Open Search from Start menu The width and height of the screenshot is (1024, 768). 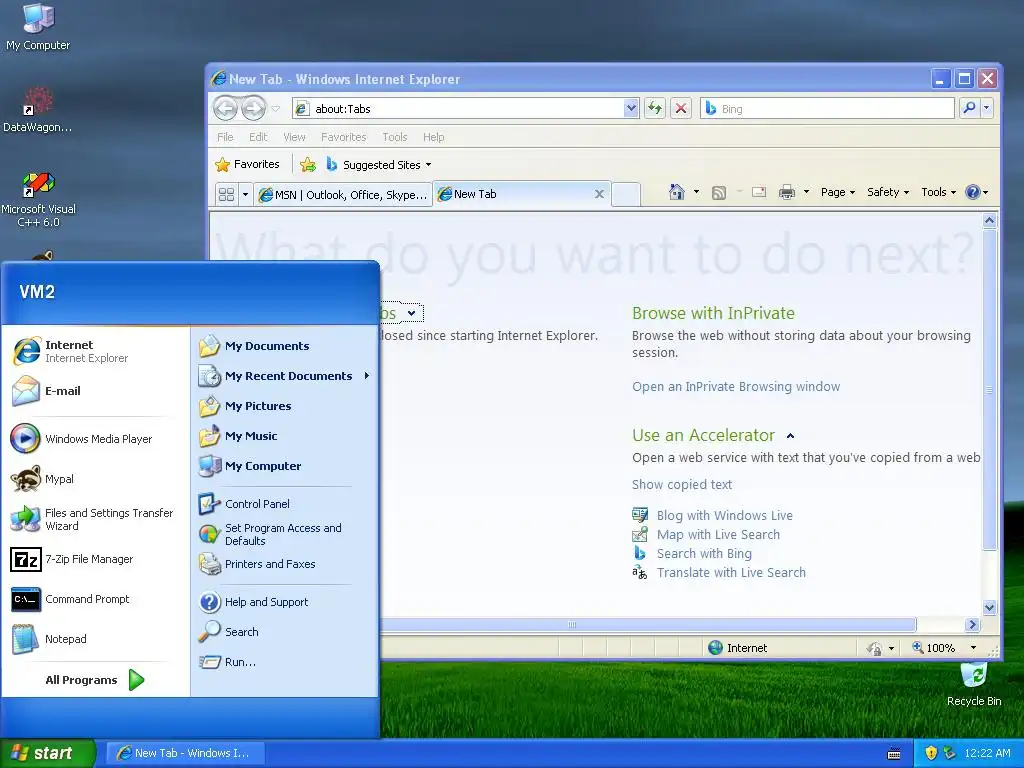point(284,632)
